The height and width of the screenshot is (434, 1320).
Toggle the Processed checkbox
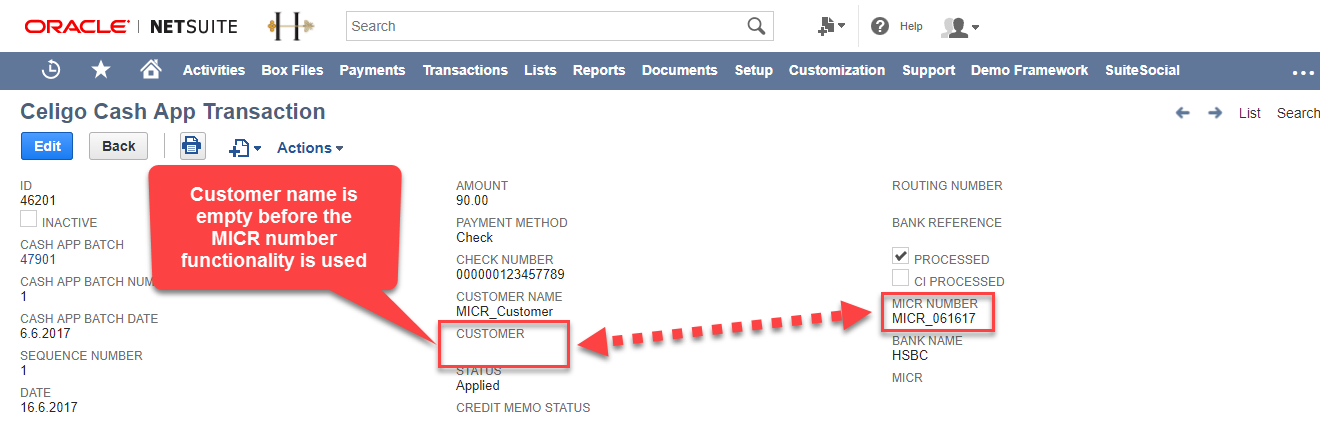tap(901, 257)
